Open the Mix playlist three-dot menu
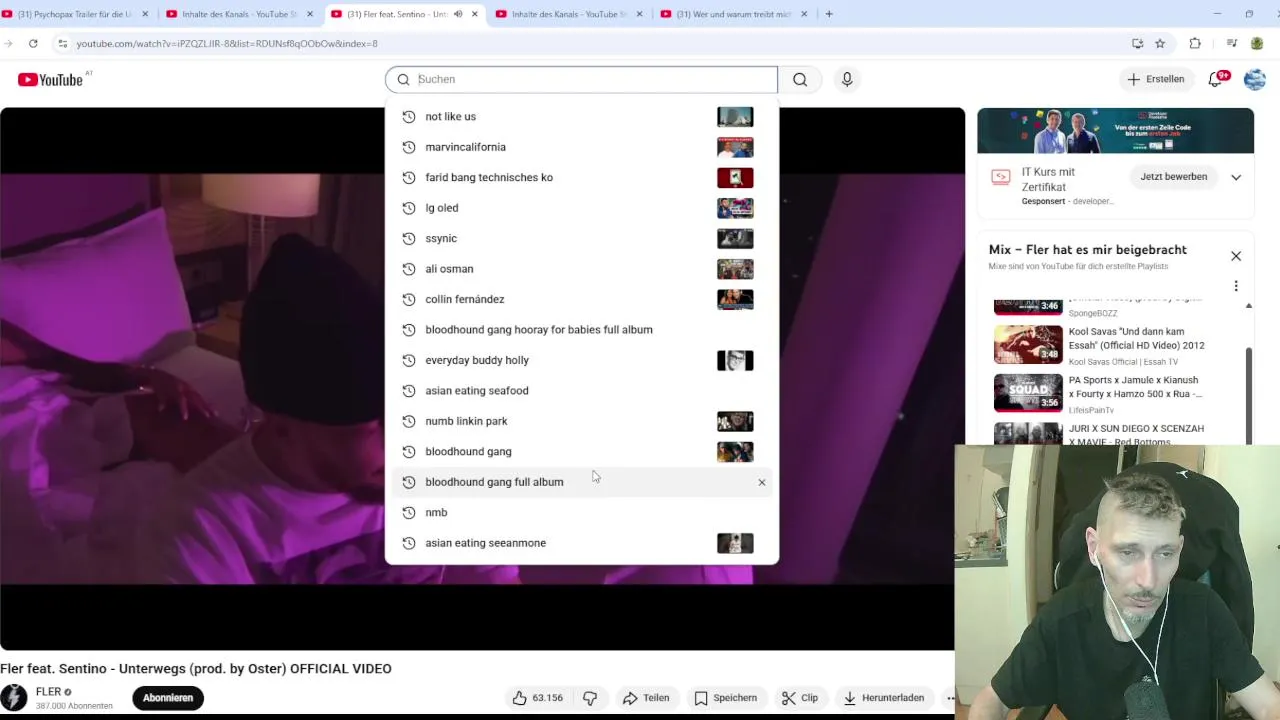The height and width of the screenshot is (720, 1280). pos(1236,286)
